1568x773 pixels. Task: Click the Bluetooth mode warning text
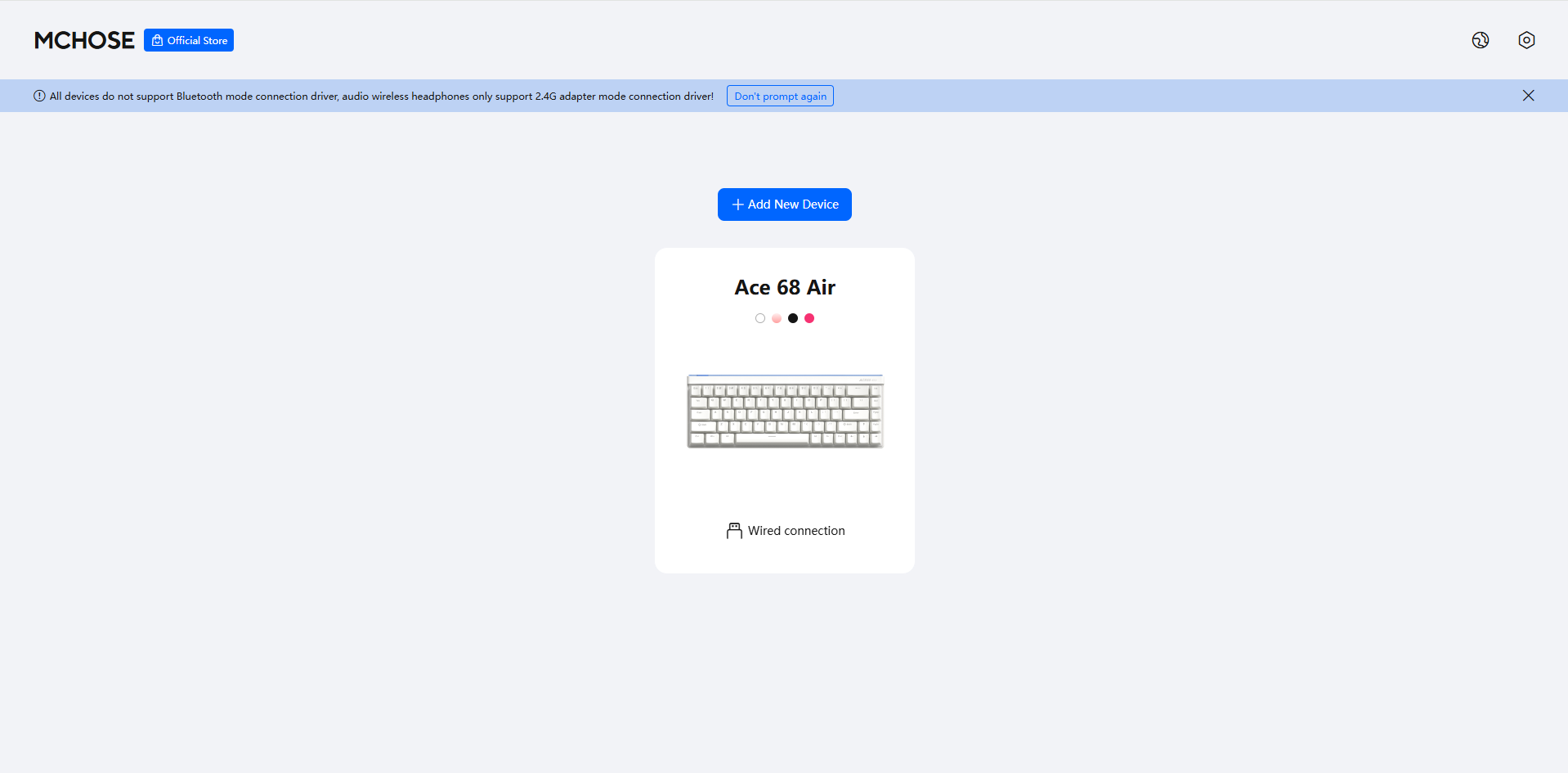pos(382,96)
